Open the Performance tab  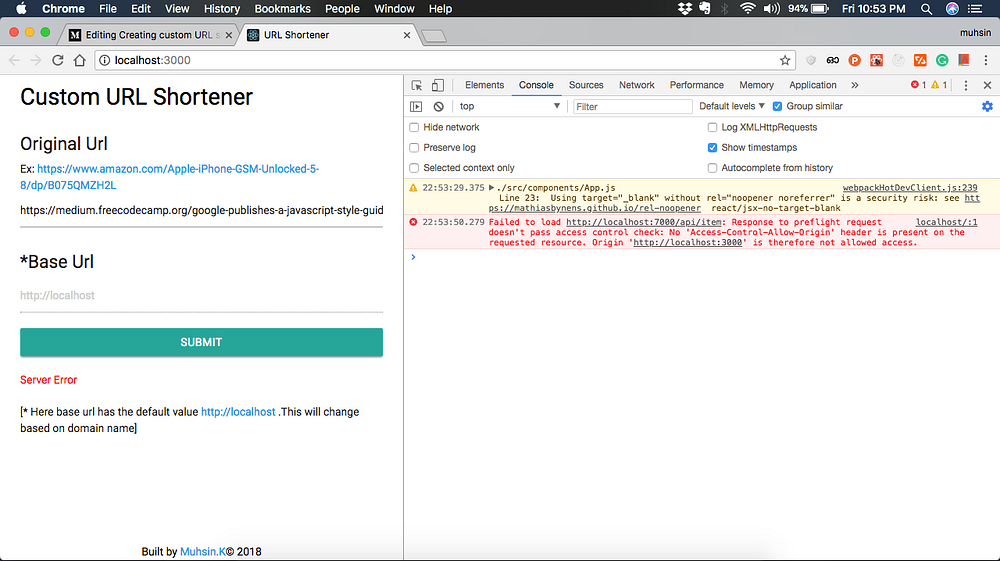click(696, 85)
